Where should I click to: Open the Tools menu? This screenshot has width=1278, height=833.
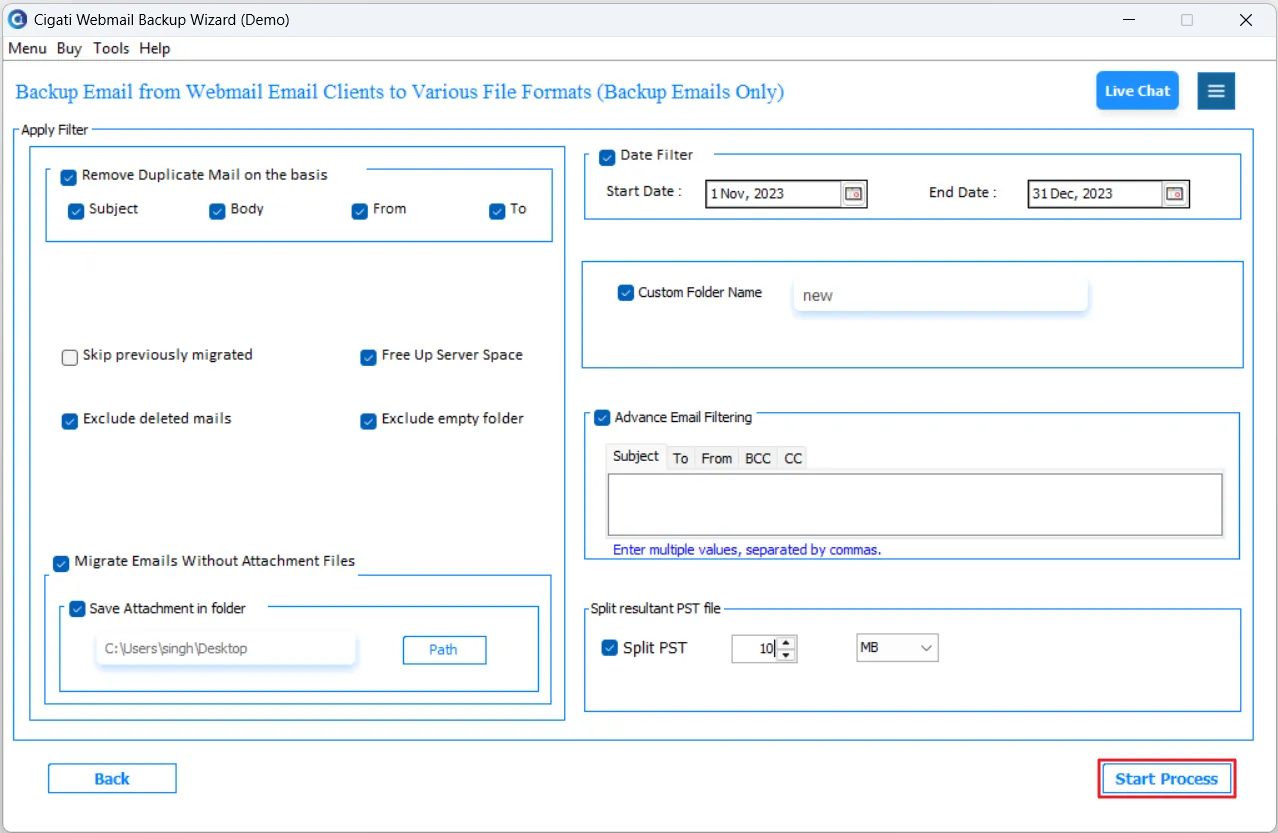pos(111,48)
